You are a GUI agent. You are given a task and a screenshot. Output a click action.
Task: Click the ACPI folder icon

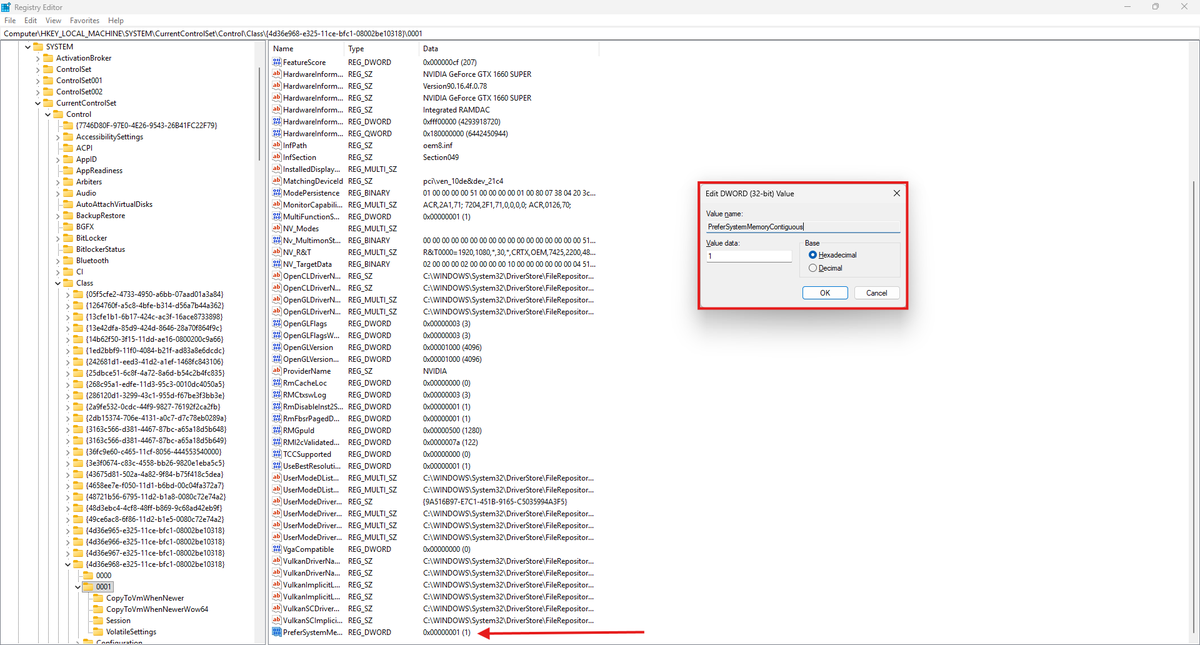69,148
